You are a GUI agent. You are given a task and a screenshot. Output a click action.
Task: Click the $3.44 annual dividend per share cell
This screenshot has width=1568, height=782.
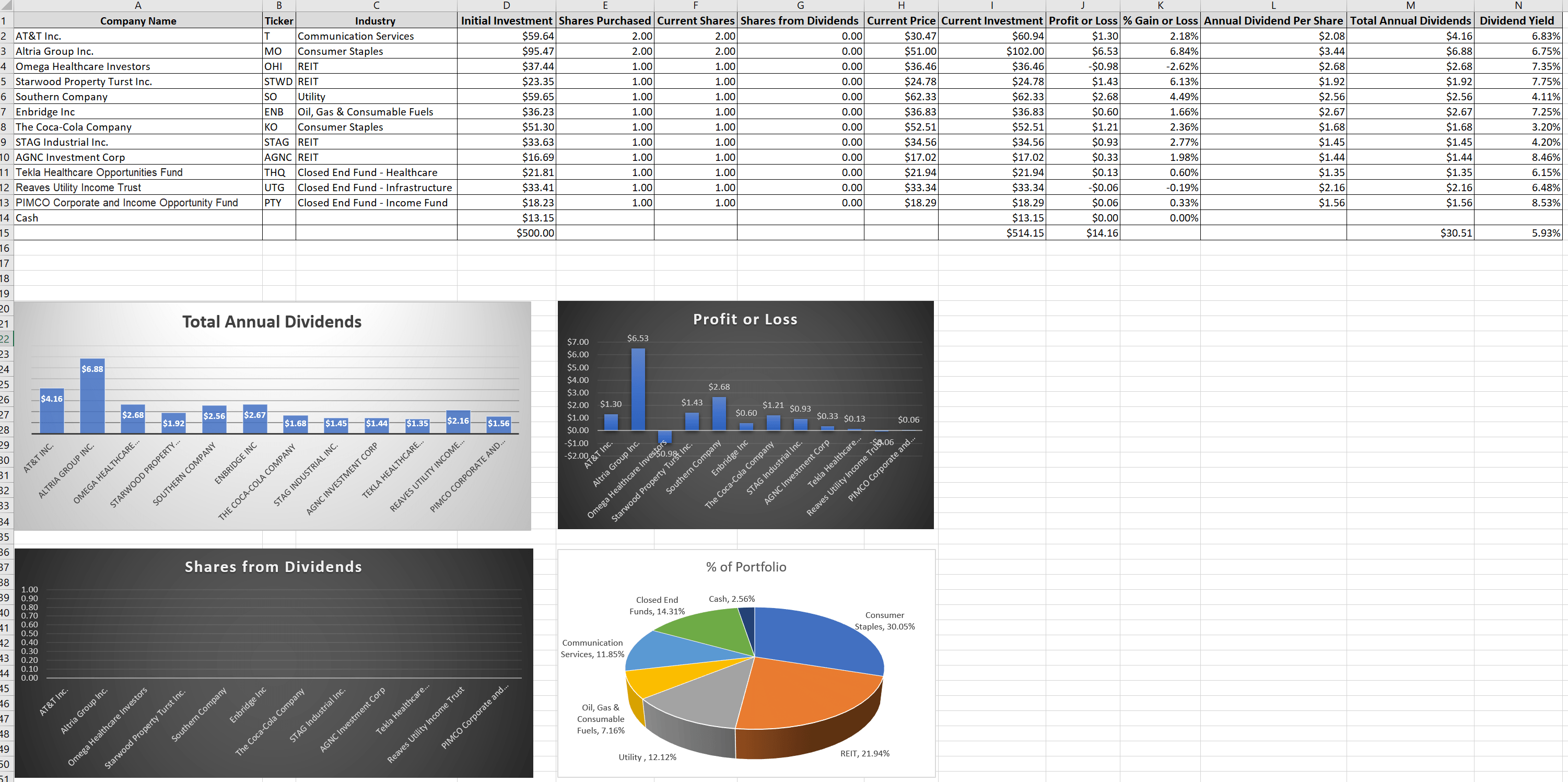pyautogui.click(x=1273, y=51)
